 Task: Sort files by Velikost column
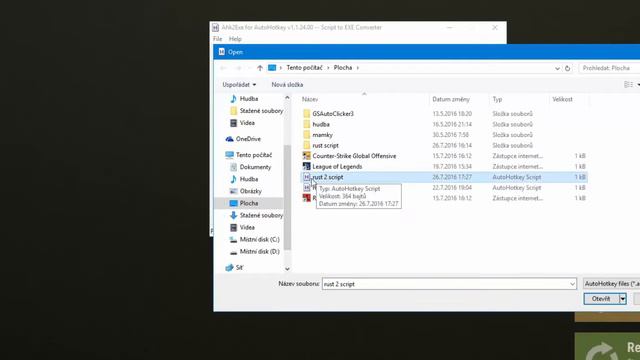(x=562, y=99)
